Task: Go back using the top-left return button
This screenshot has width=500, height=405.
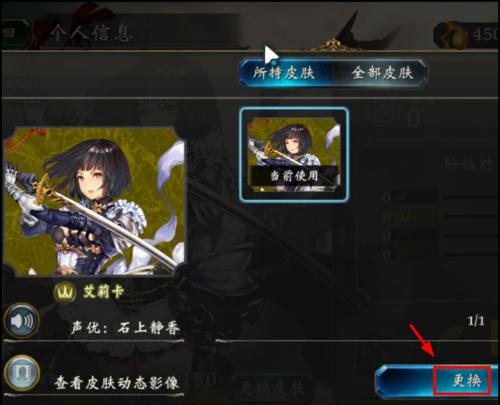Action: coord(12,33)
